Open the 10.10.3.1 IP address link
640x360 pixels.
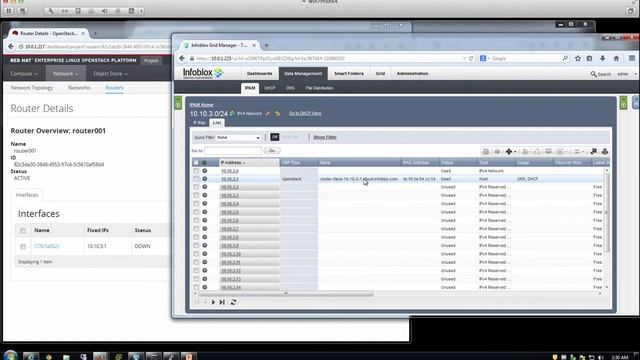point(230,179)
